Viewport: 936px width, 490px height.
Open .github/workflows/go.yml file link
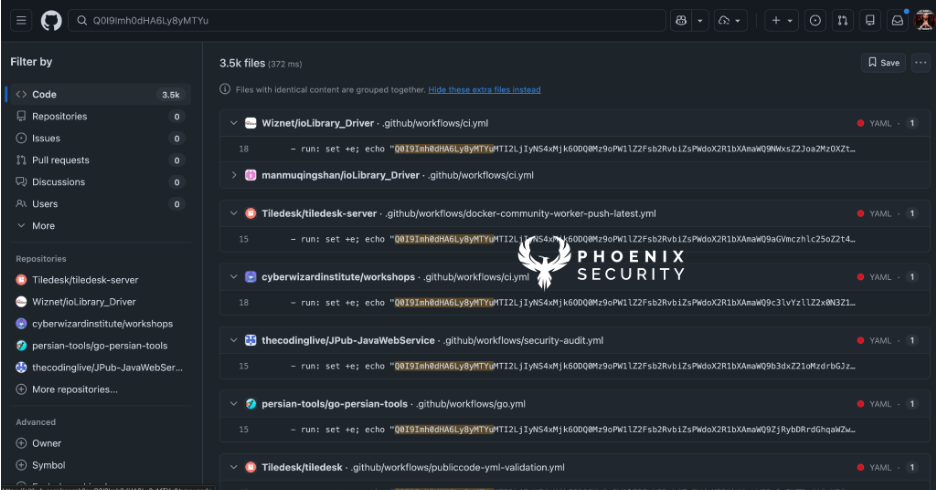[471, 404]
